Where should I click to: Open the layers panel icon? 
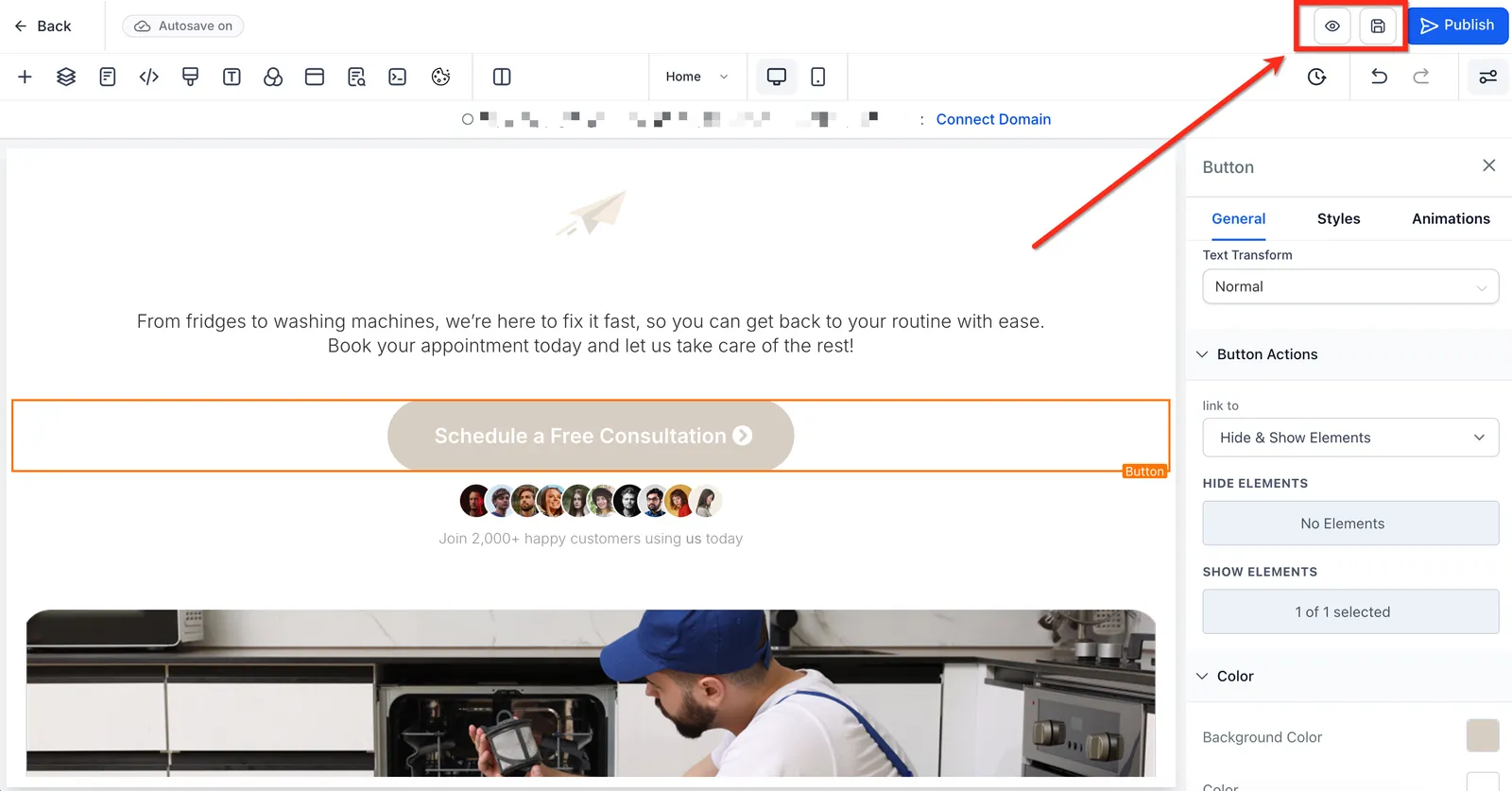pos(66,77)
